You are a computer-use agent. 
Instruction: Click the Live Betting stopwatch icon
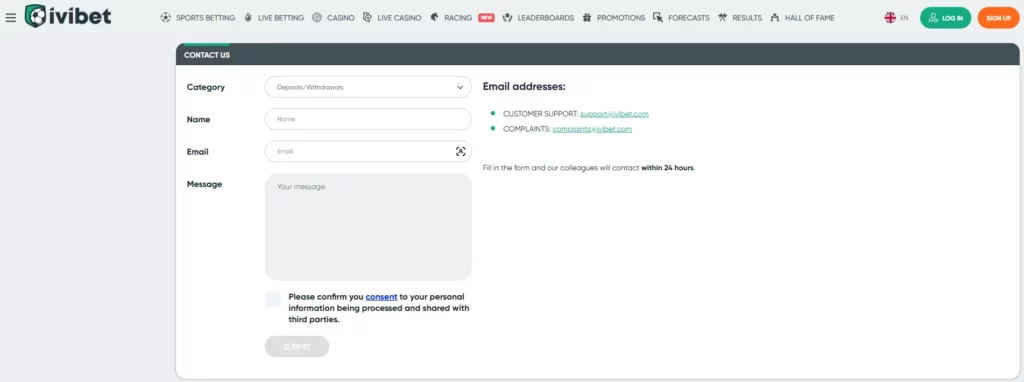(x=248, y=18)
